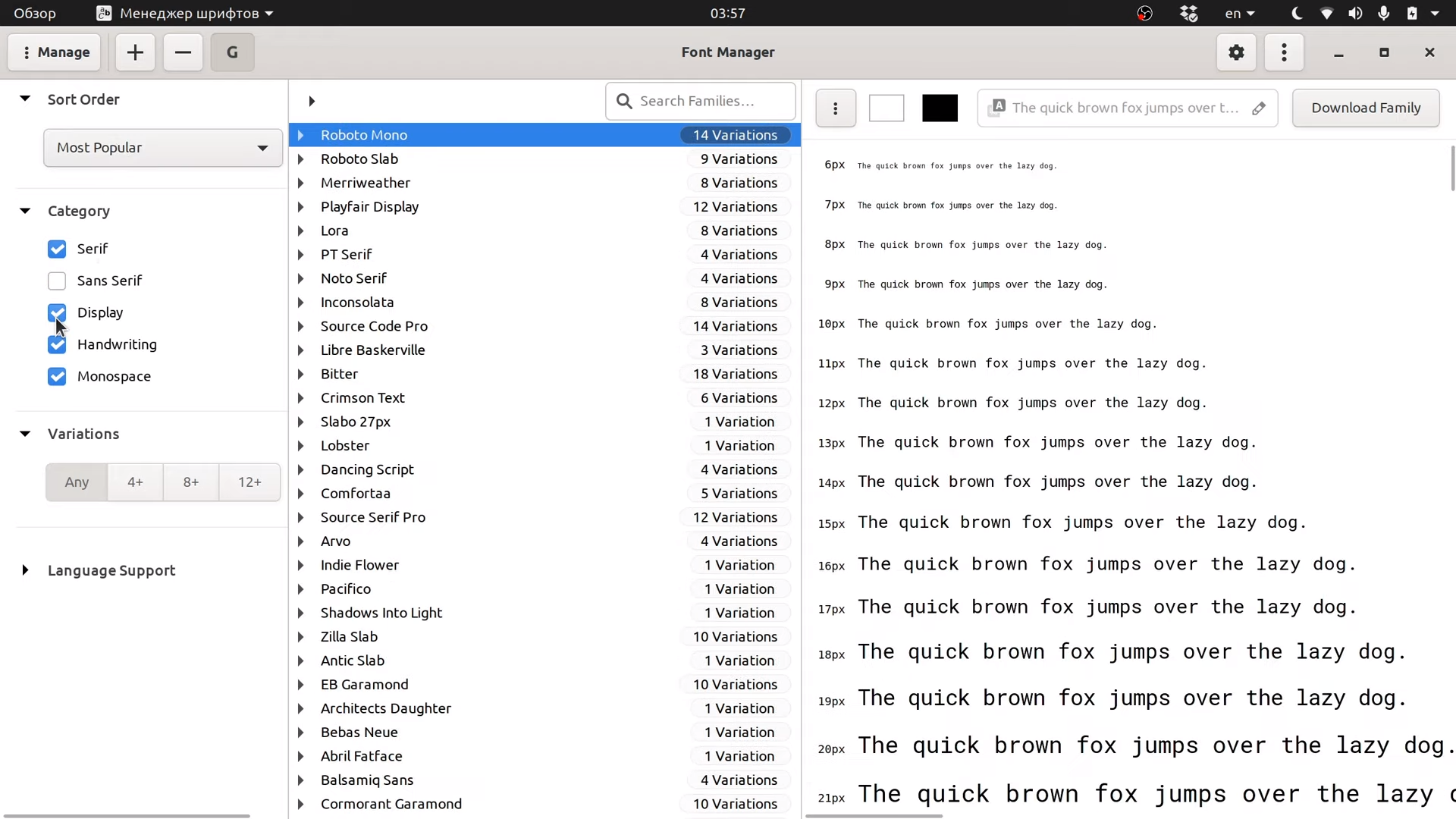Click the battery tray icon
This screenshot has width=1456, height=819.
pos(1412,13)
